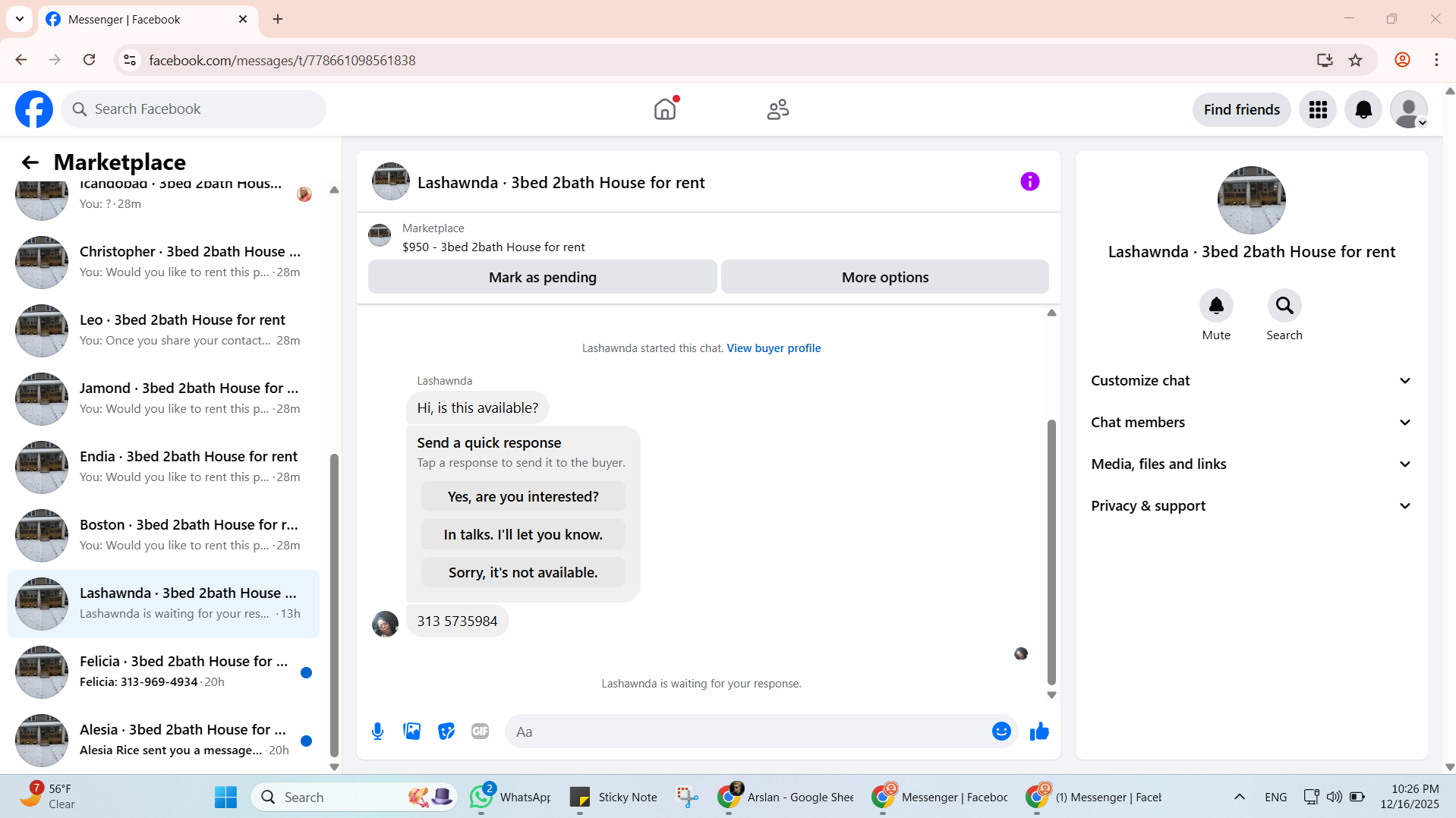1456x818 pixels.
Task: Install app icon in address bar
Action: tap(1325, 60)
